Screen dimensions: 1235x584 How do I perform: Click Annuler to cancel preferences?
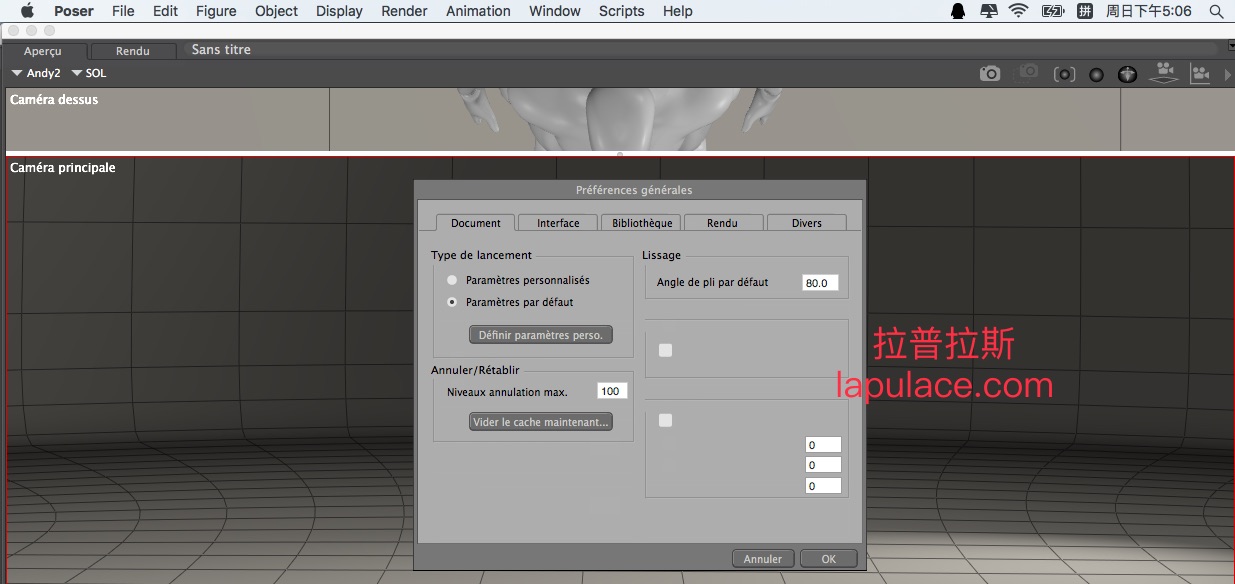763,559
